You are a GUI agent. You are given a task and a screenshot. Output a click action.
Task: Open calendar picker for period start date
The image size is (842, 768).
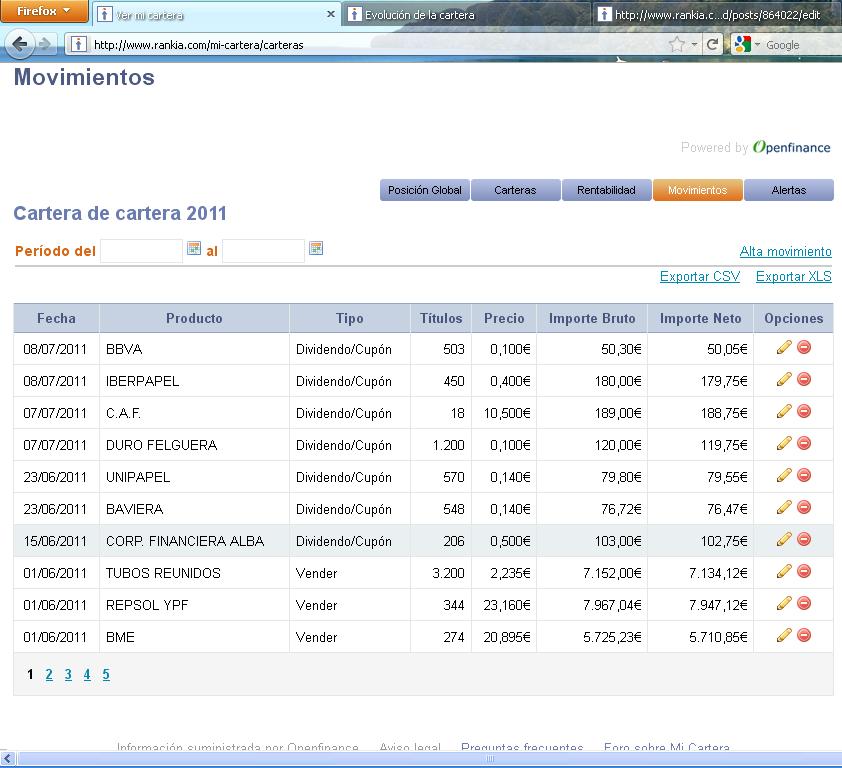pyautogui.click(x=194, y=248)
